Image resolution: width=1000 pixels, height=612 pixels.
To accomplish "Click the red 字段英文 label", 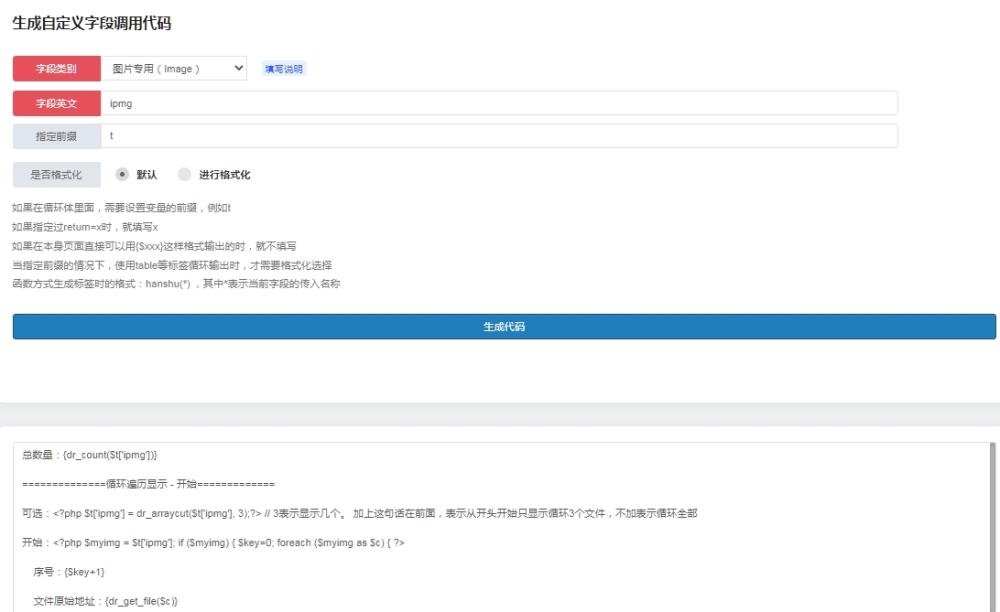I will pyautogui.click(x=56, y=103).
